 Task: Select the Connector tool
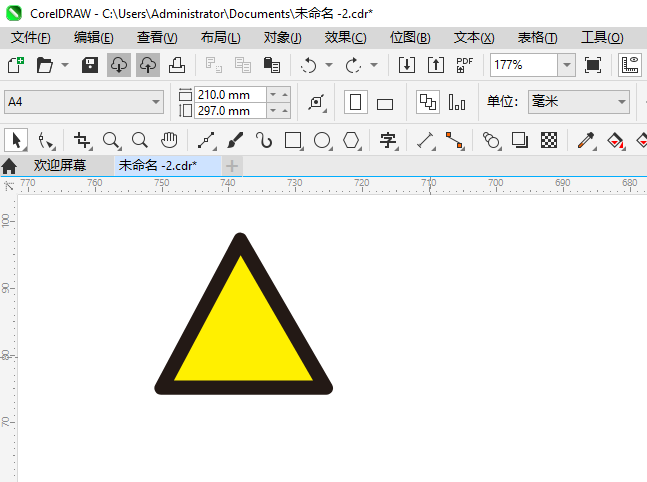(x=454, y=140)
